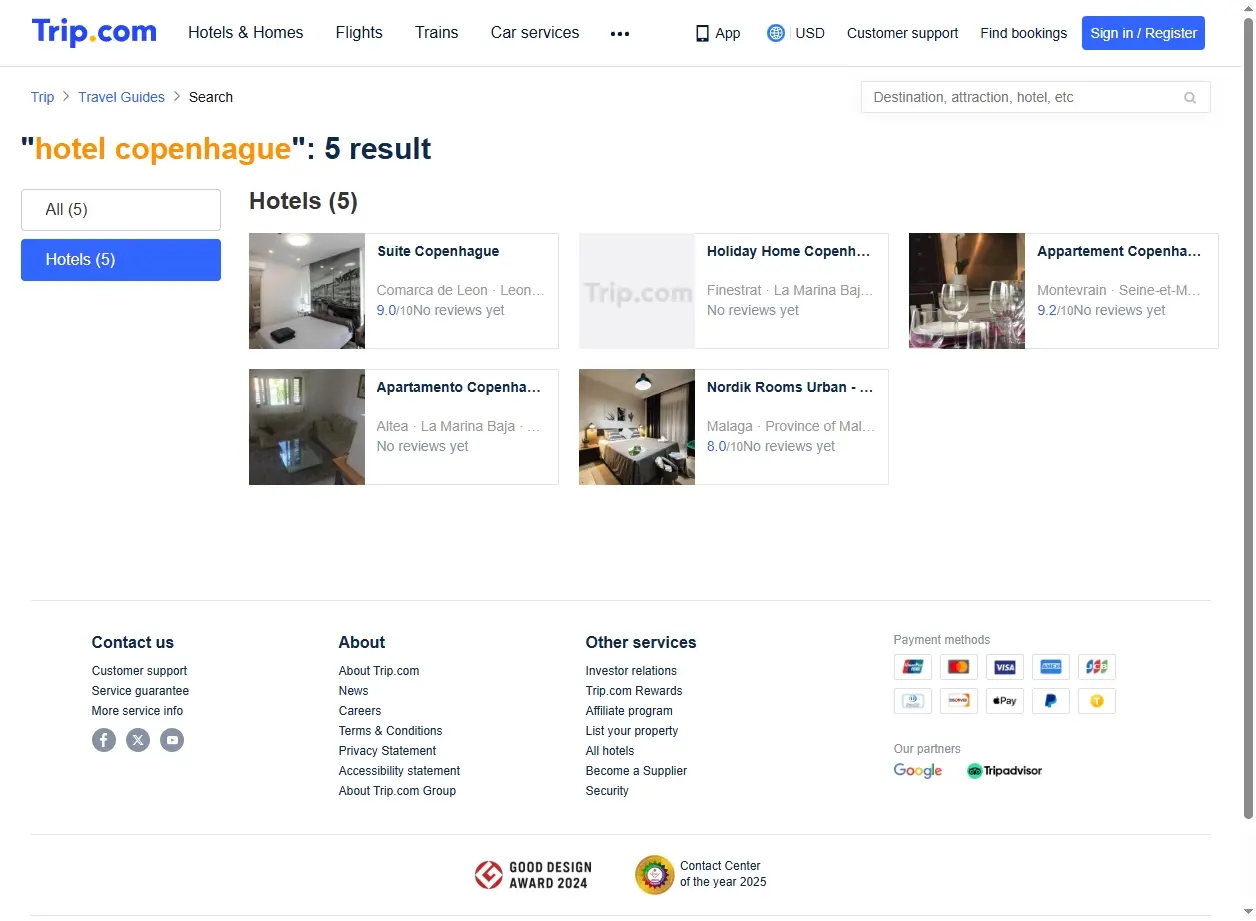Open the more options ellipsis menu
Viewport: 1256px width, 921px height.
(620, 33)
